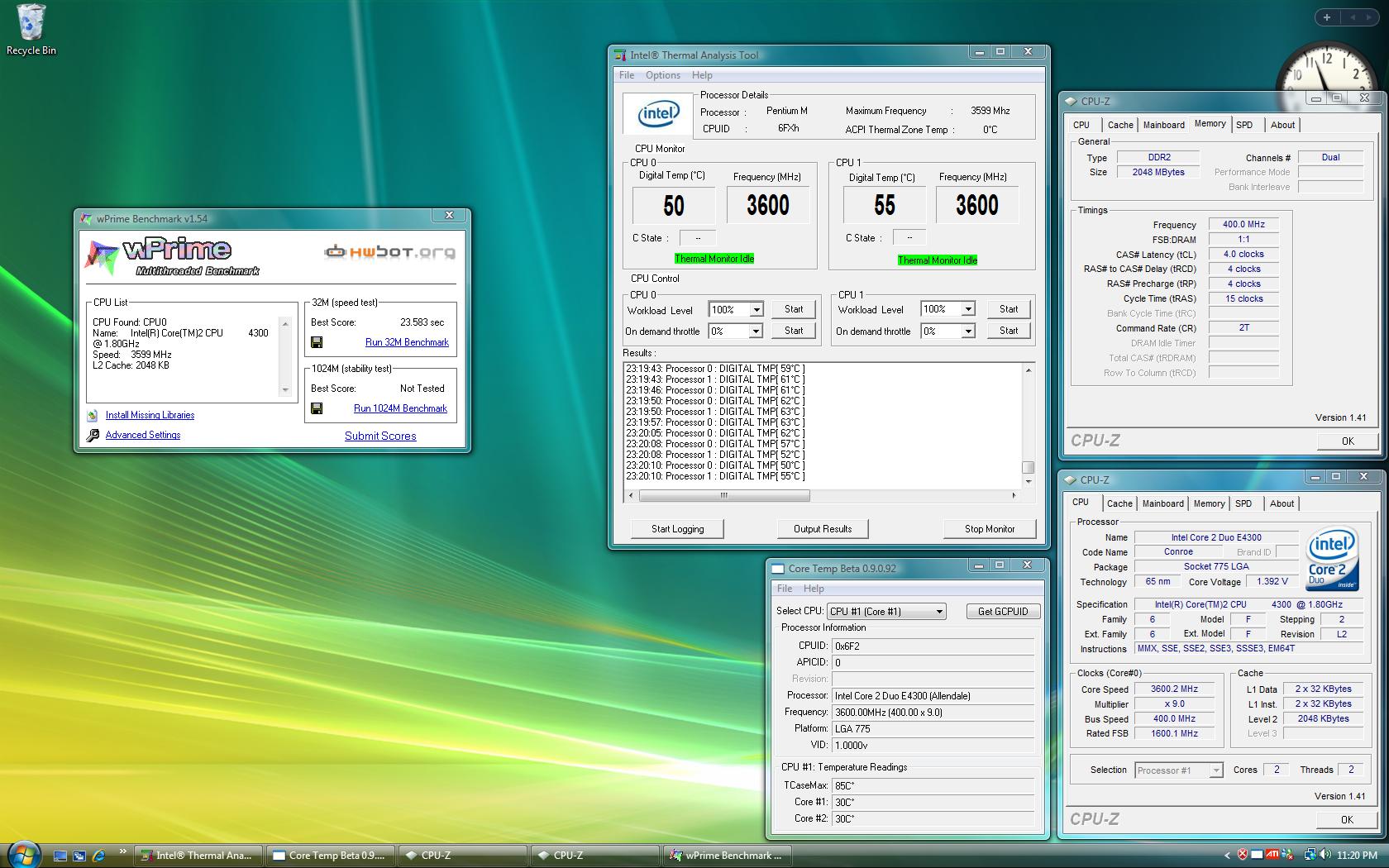
Task: Click Start for CPU 1 On demand throttle
Action: pyautogui.click(x=1009, y=331)
